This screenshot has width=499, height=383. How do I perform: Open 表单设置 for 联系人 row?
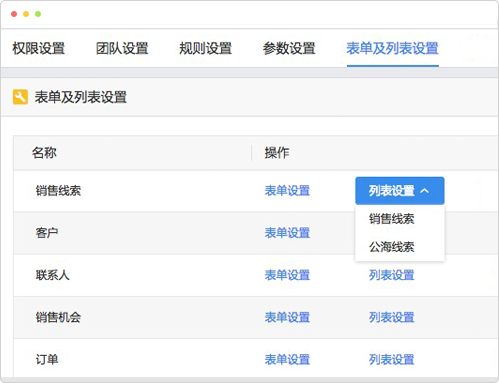click(287, 275)
